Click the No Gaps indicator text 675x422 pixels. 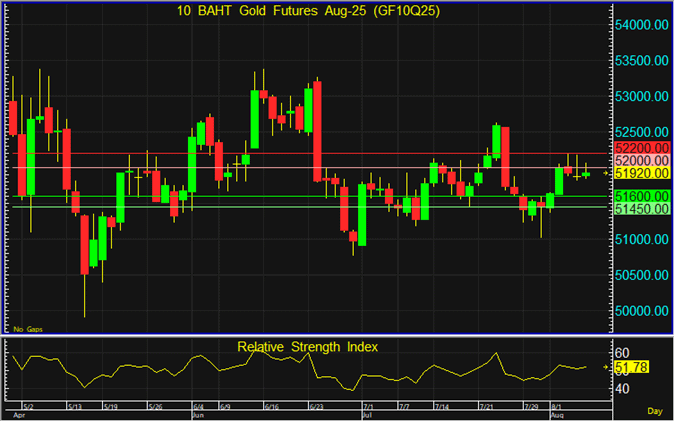pos(27,328)
